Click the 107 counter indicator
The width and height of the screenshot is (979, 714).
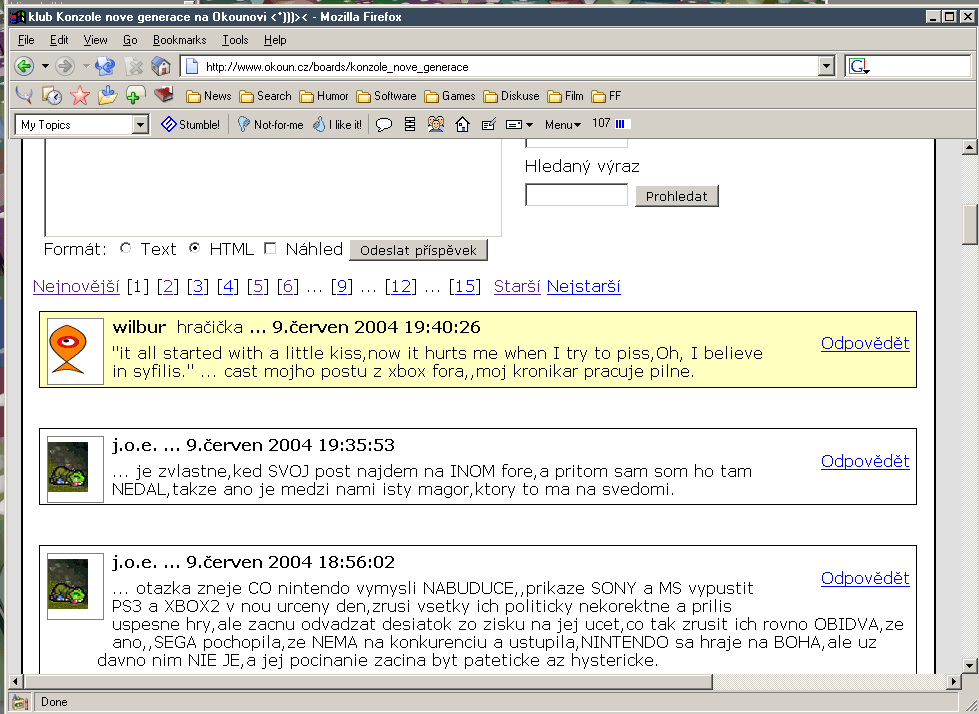(610, 124)
